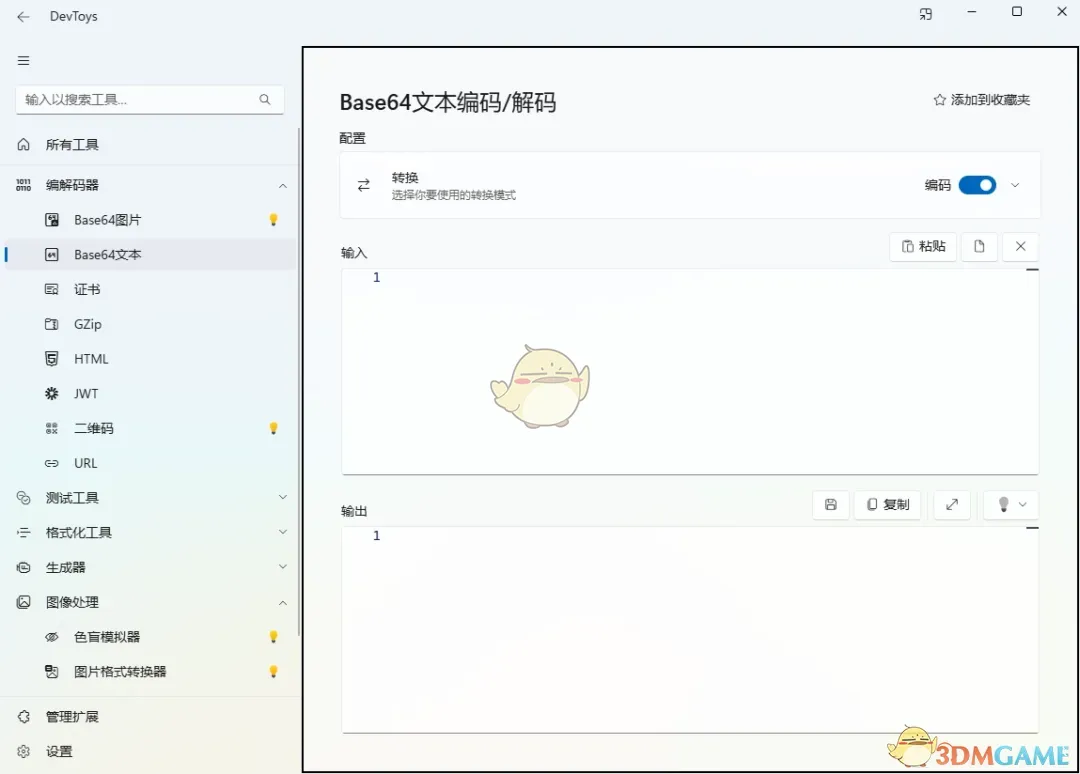Select the JWT tool in sidebar
This screenshot has height=774, width=1080.
[x=85, y=393]
